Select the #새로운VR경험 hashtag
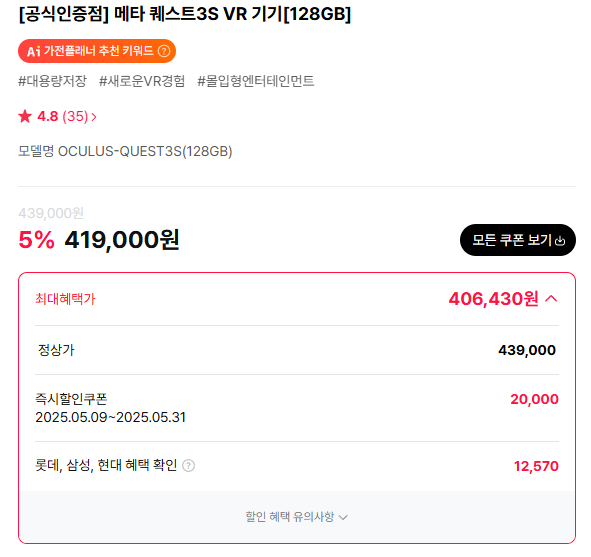The width and height of the screenshot is (591, 557). pyautogui.click(x=142, y=81)
